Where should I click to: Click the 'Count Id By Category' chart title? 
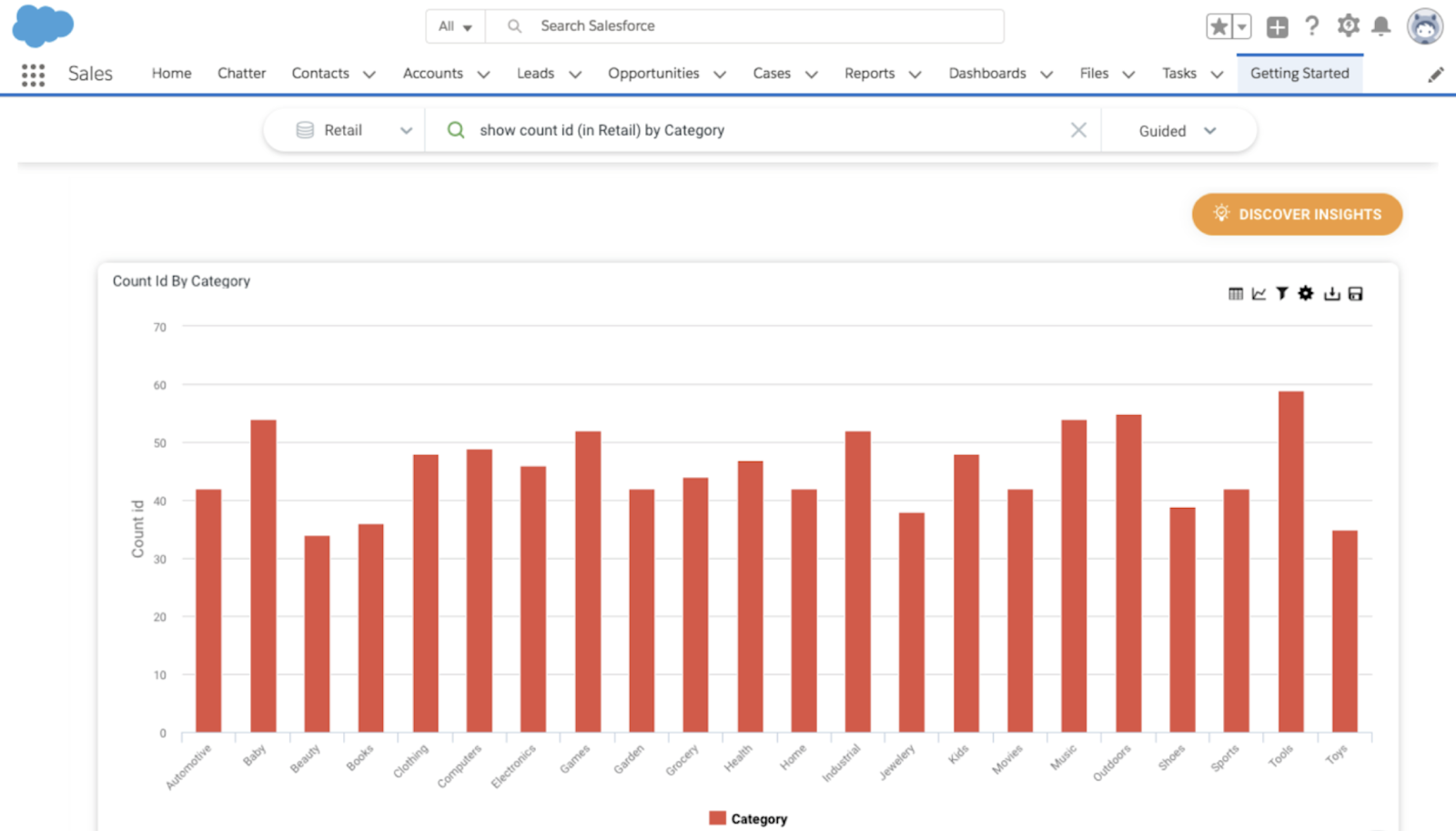pos(181,281)
